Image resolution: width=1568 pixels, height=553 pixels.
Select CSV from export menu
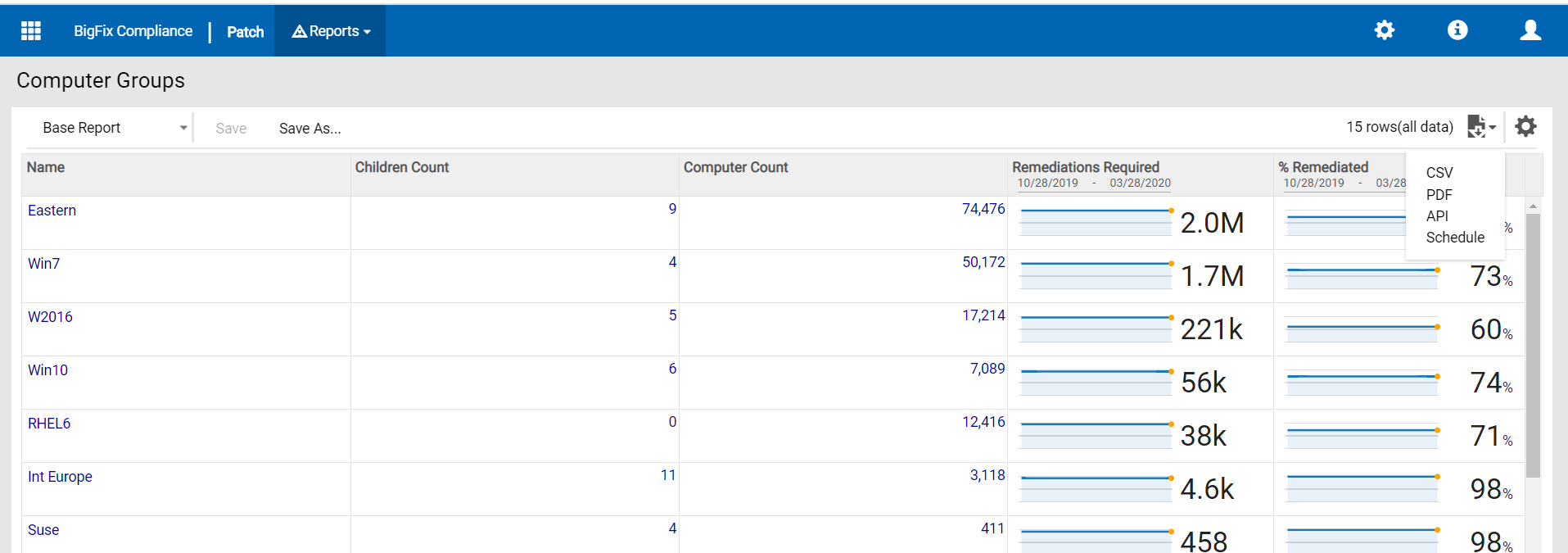1439,173
